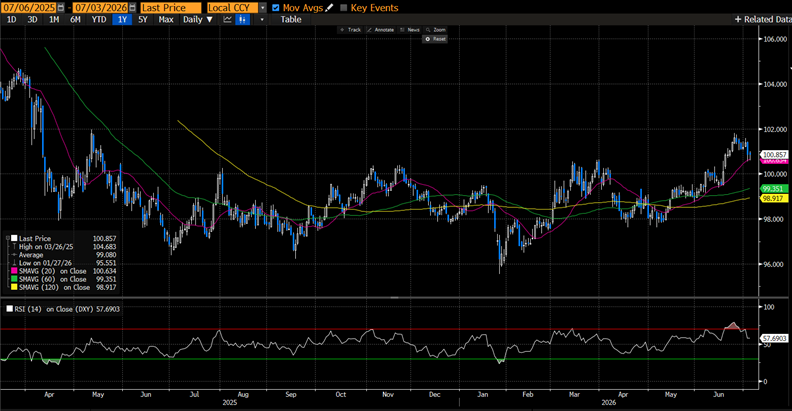Select the candlestick chart type icon
The height and width of the screenshot is (411, 792).
[x=242, y=19]
